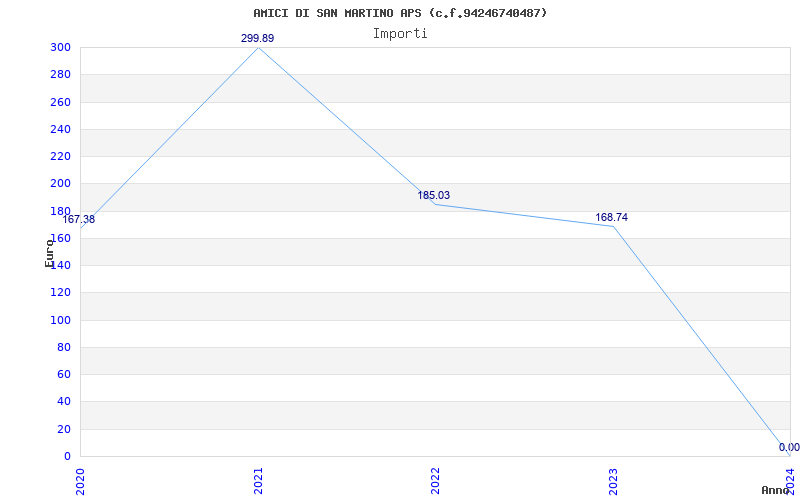Click the 300 y-axis tick label
Screen dimensions: 800x500
(x=60, y=47)
